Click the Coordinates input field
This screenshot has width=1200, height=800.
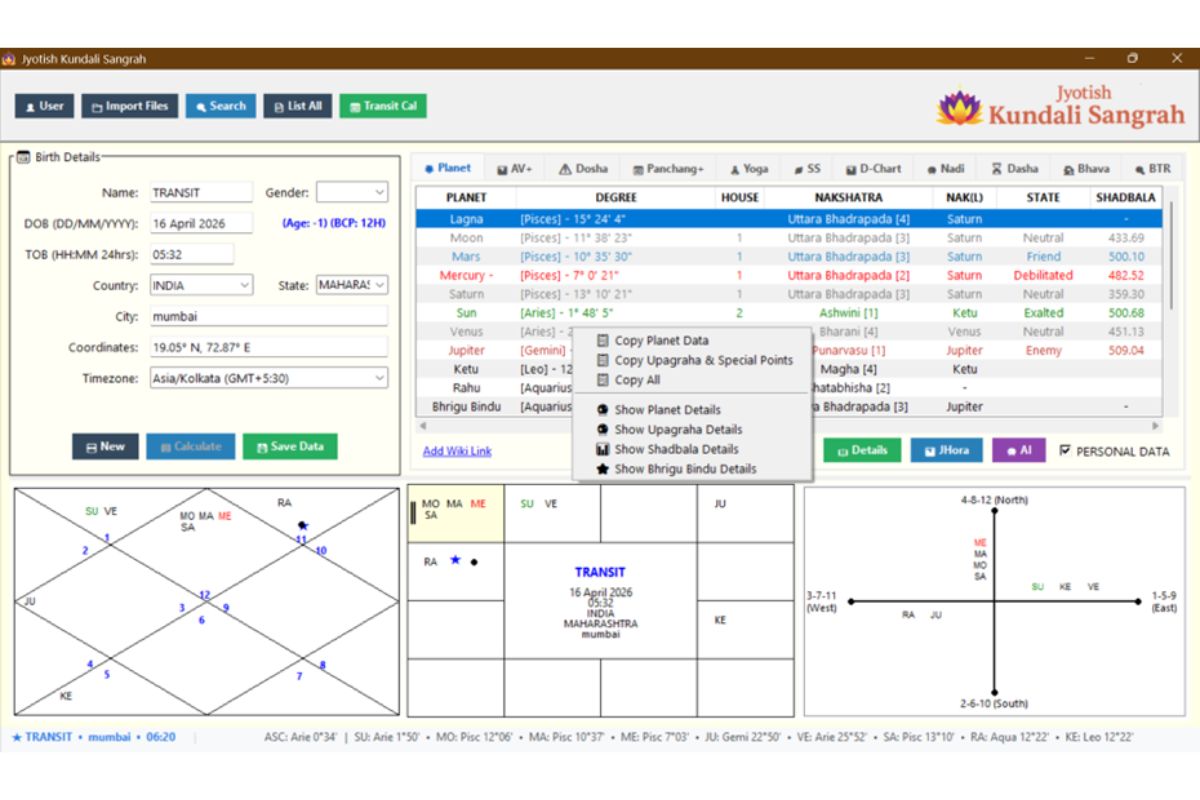point(268,347)
